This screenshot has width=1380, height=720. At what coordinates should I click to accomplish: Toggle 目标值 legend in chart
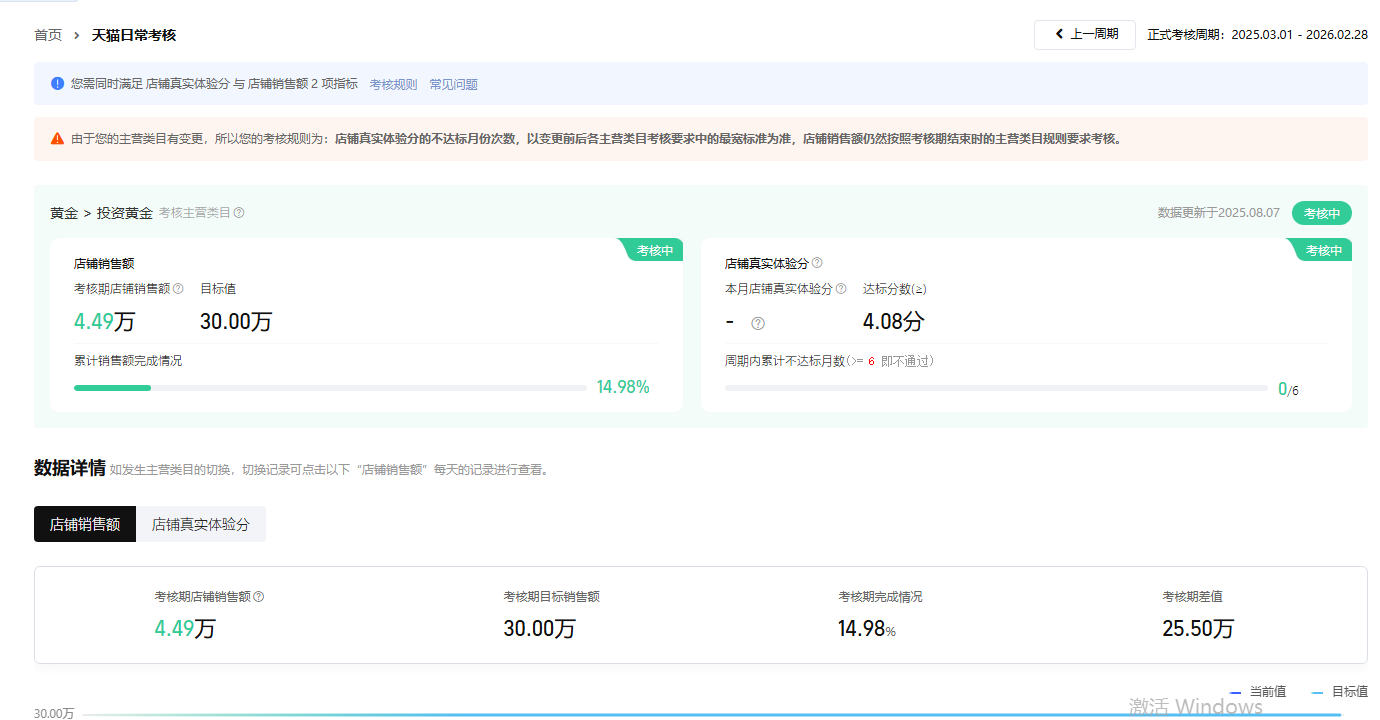coord(1340,692)
